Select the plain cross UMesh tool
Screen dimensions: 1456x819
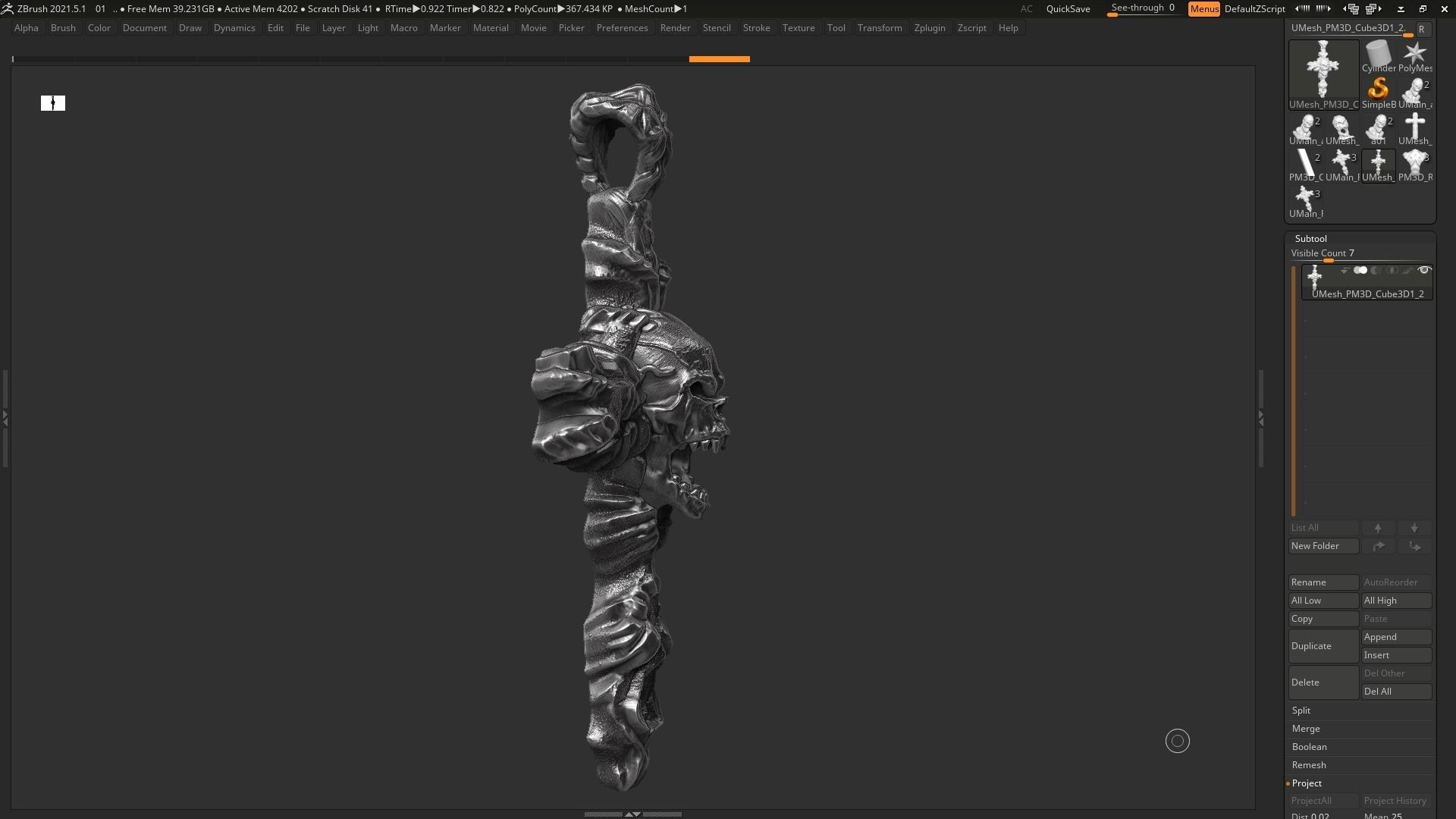pos(1415,130)
